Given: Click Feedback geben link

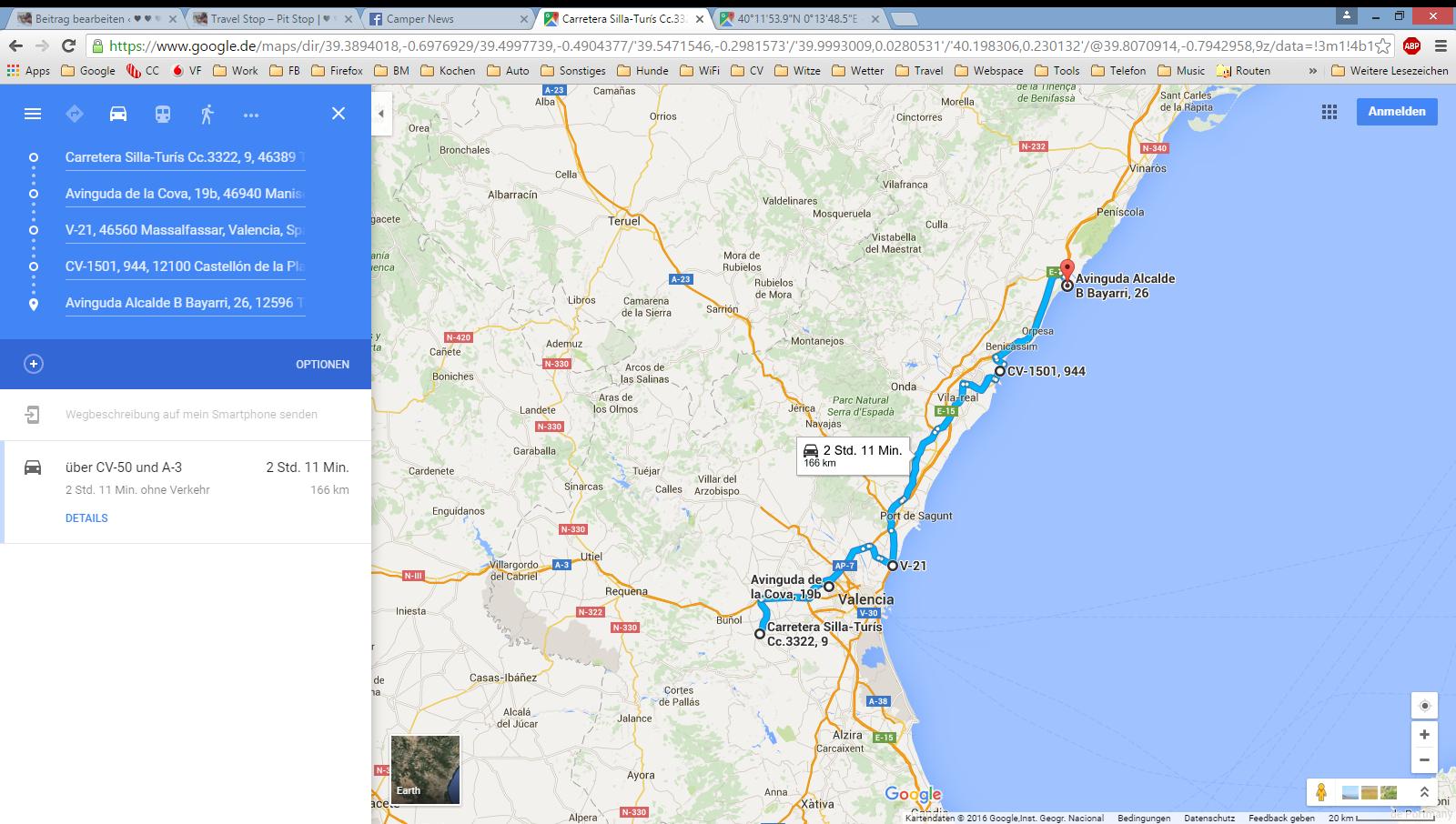Looking at the screenshot, I should (x=1281, y=819).
